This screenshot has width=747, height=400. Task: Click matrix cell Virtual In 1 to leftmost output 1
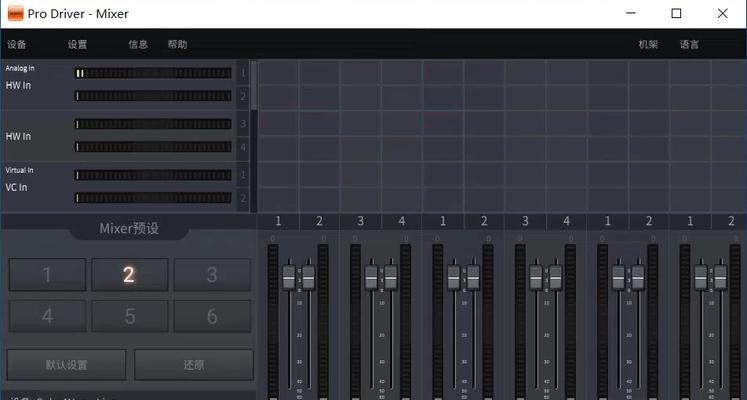(x=278, y=174)
